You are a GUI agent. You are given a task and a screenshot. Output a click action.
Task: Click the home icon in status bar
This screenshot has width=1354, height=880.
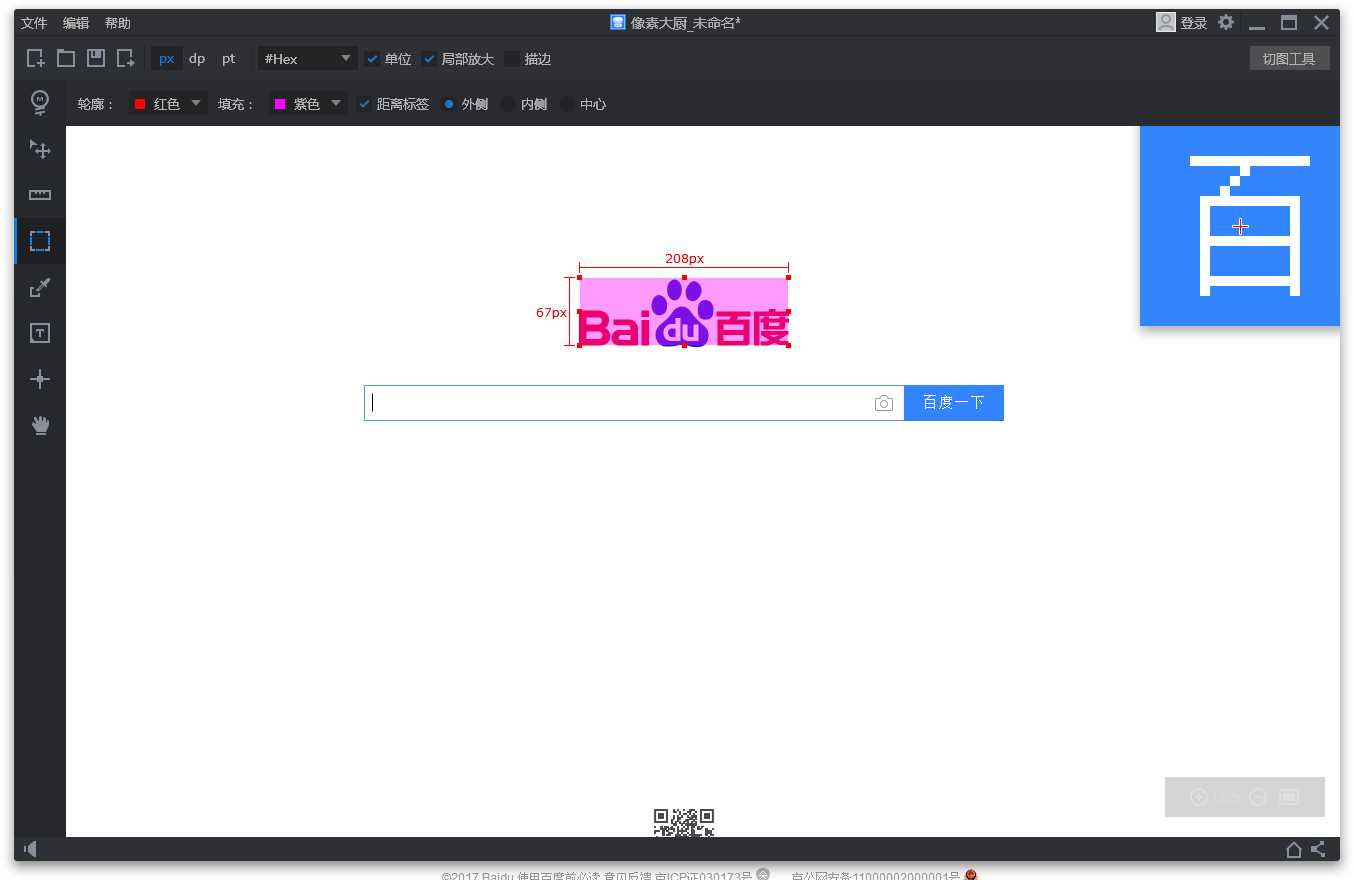click(x=1293, y=849)
